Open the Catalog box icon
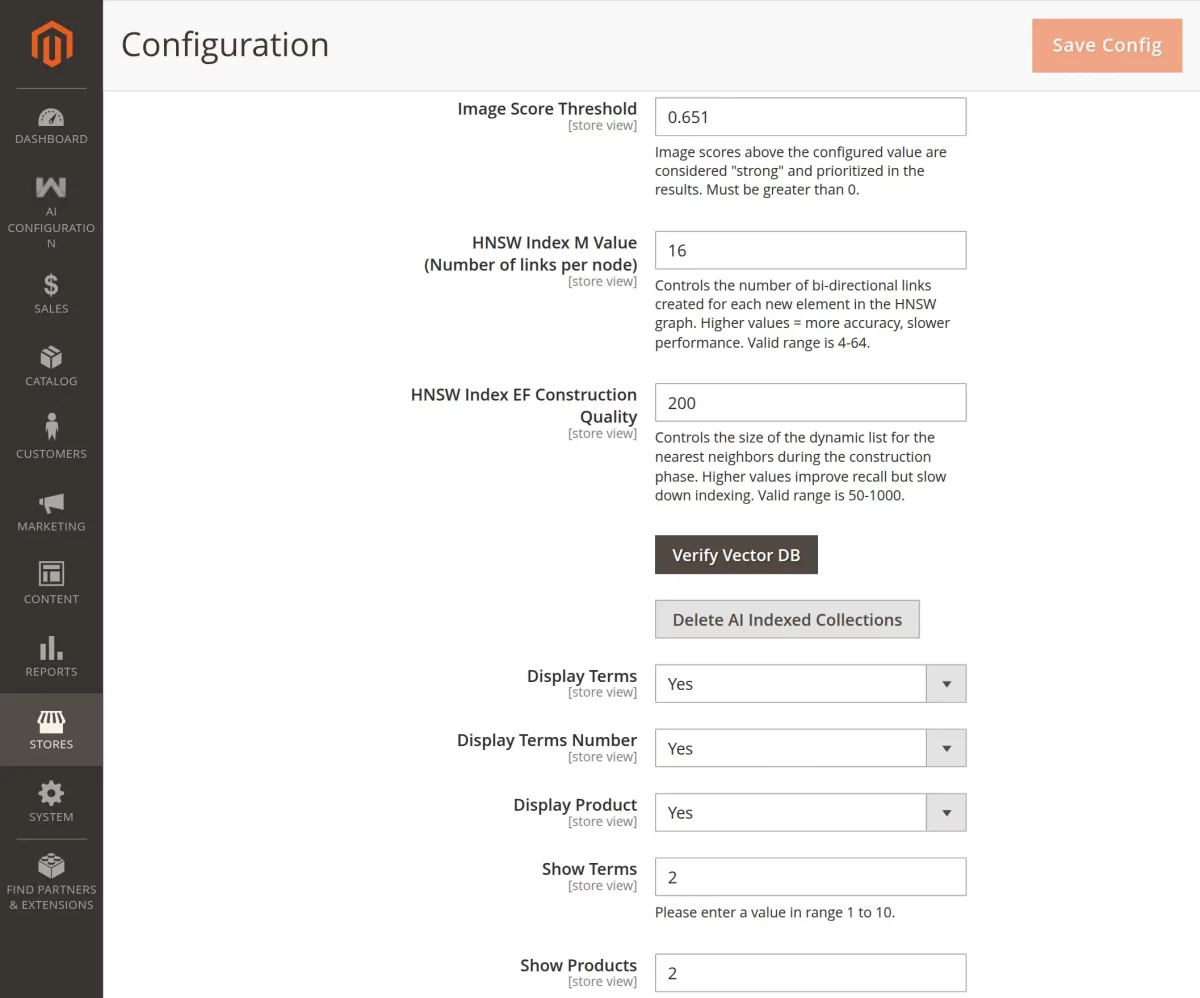Screen dimensions: 1200x998 click(x=51, y=357)
